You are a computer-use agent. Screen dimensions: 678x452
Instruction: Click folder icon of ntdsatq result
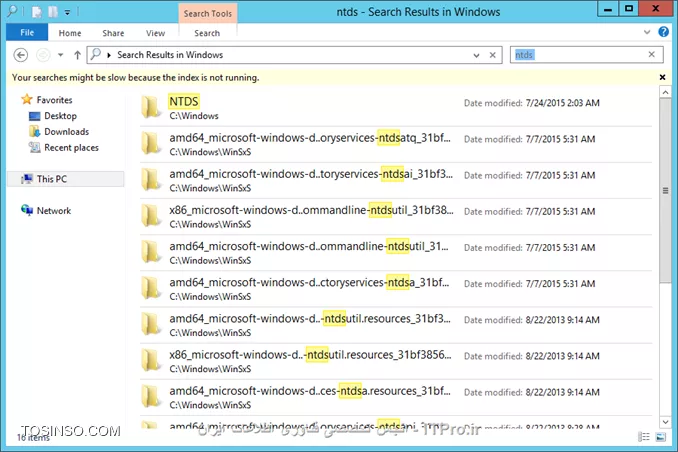150,144
